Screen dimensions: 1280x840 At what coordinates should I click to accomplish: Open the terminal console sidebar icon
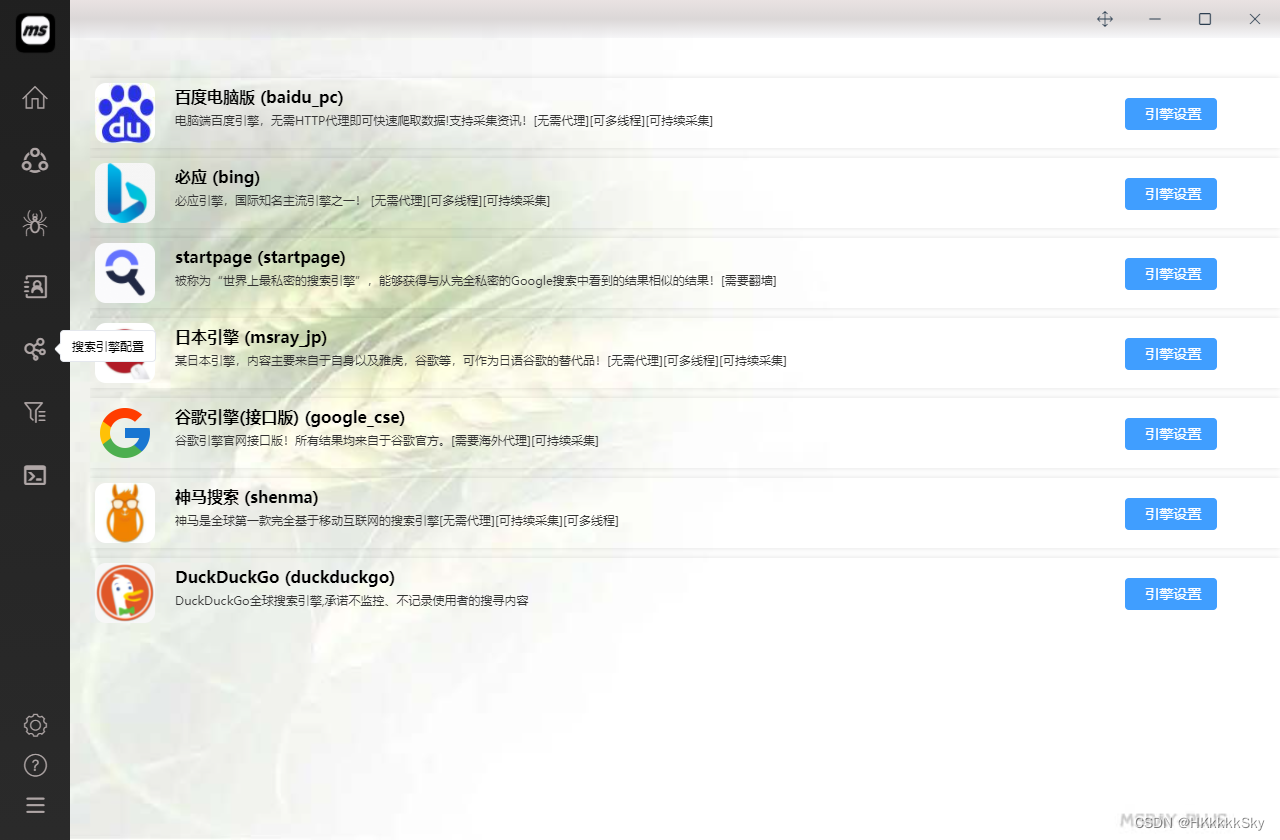coord(35,475)
